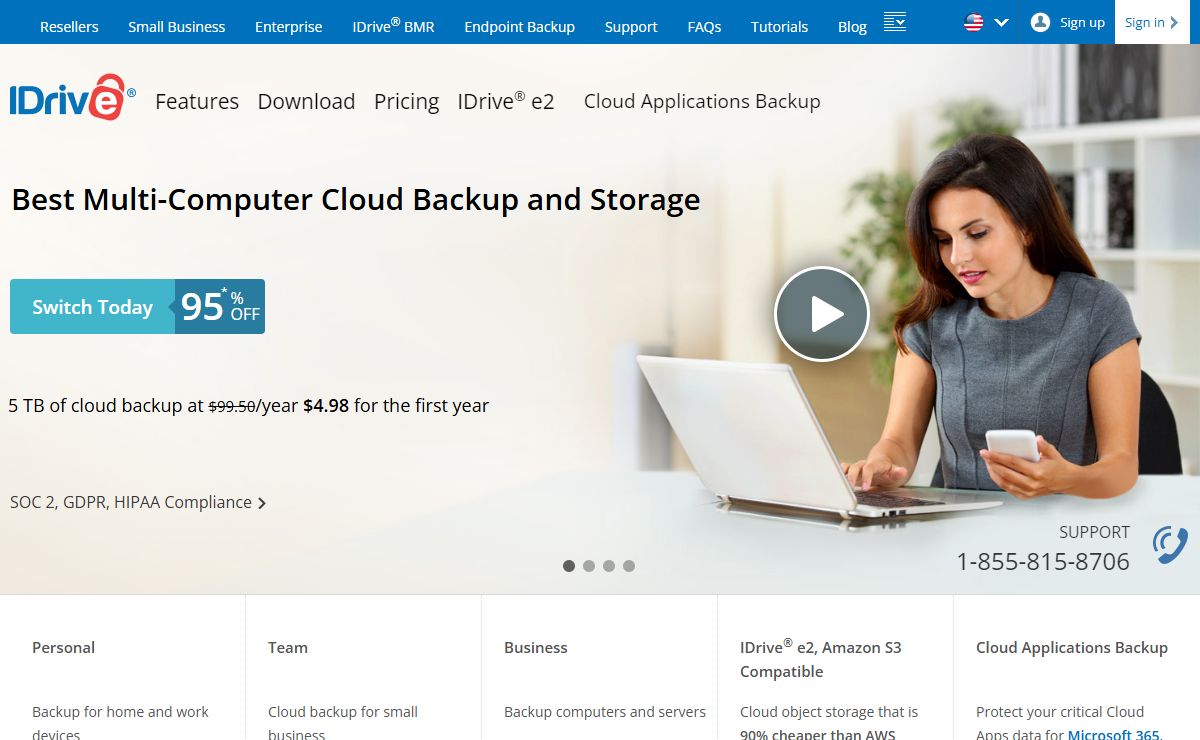Click the Sign up user avatar icon

[x=1040, y=22]
